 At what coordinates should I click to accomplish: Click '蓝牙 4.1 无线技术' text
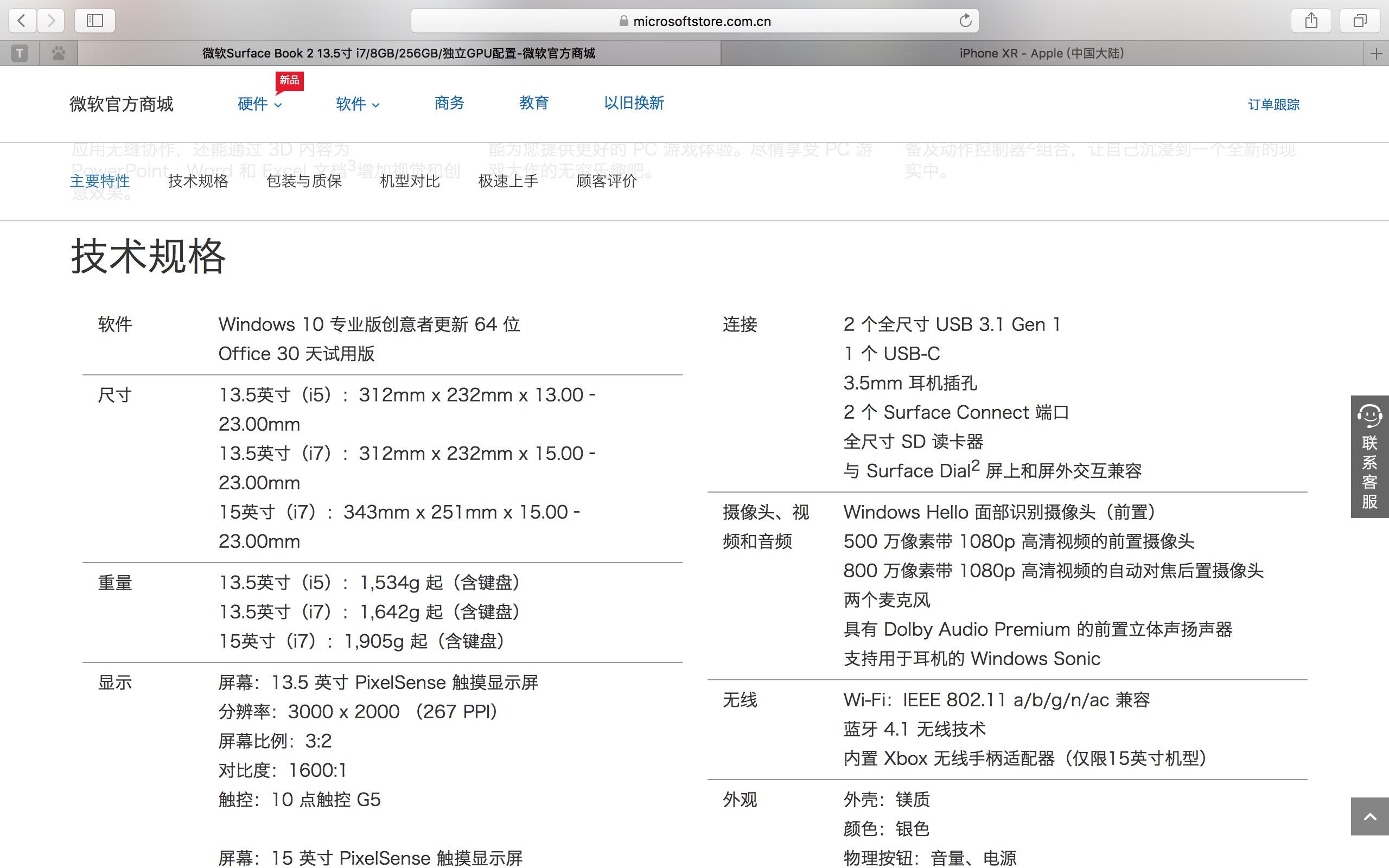click(914, 730)
